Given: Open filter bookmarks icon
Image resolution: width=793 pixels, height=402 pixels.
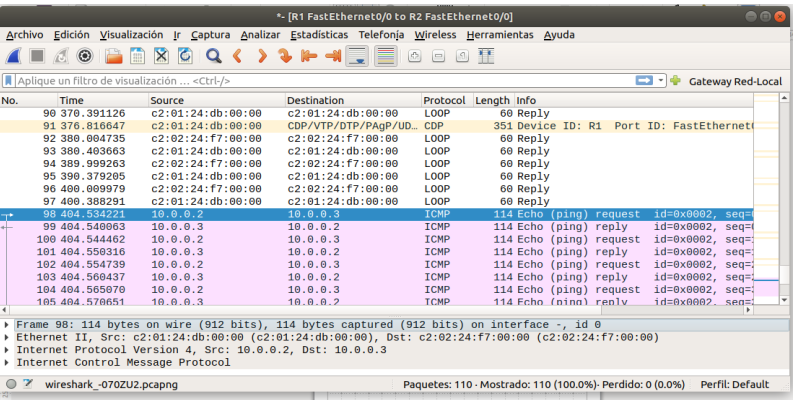Looking at the screenshot, I should [x=9, y=81].
